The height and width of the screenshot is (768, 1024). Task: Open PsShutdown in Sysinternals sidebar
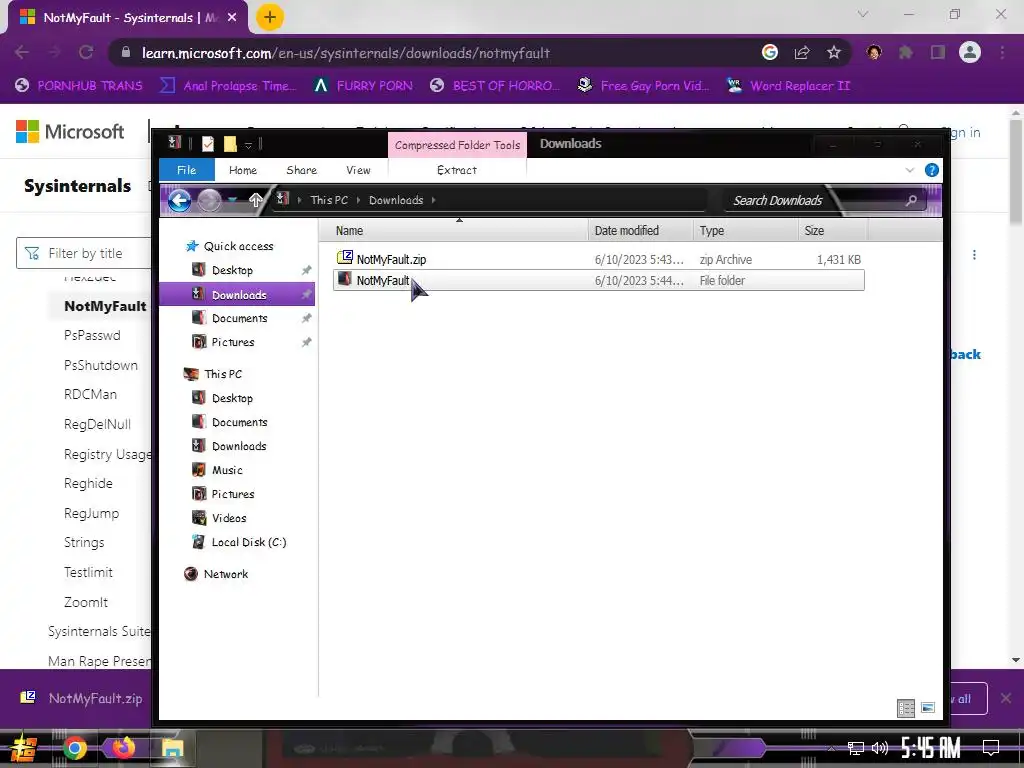click(x=101, y=365)
